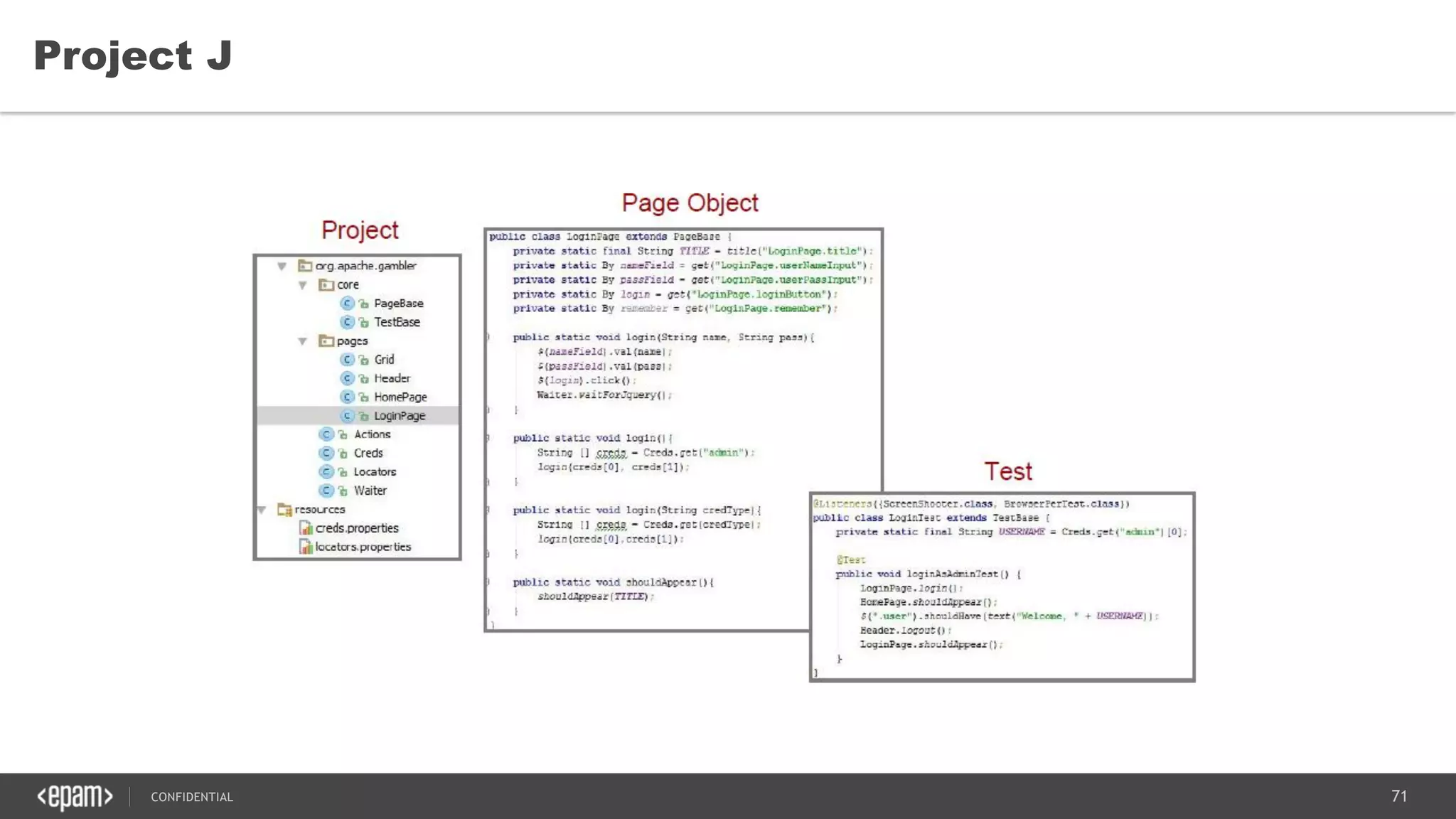Collapse the org.apache.gambler package node

click(282, 267)
